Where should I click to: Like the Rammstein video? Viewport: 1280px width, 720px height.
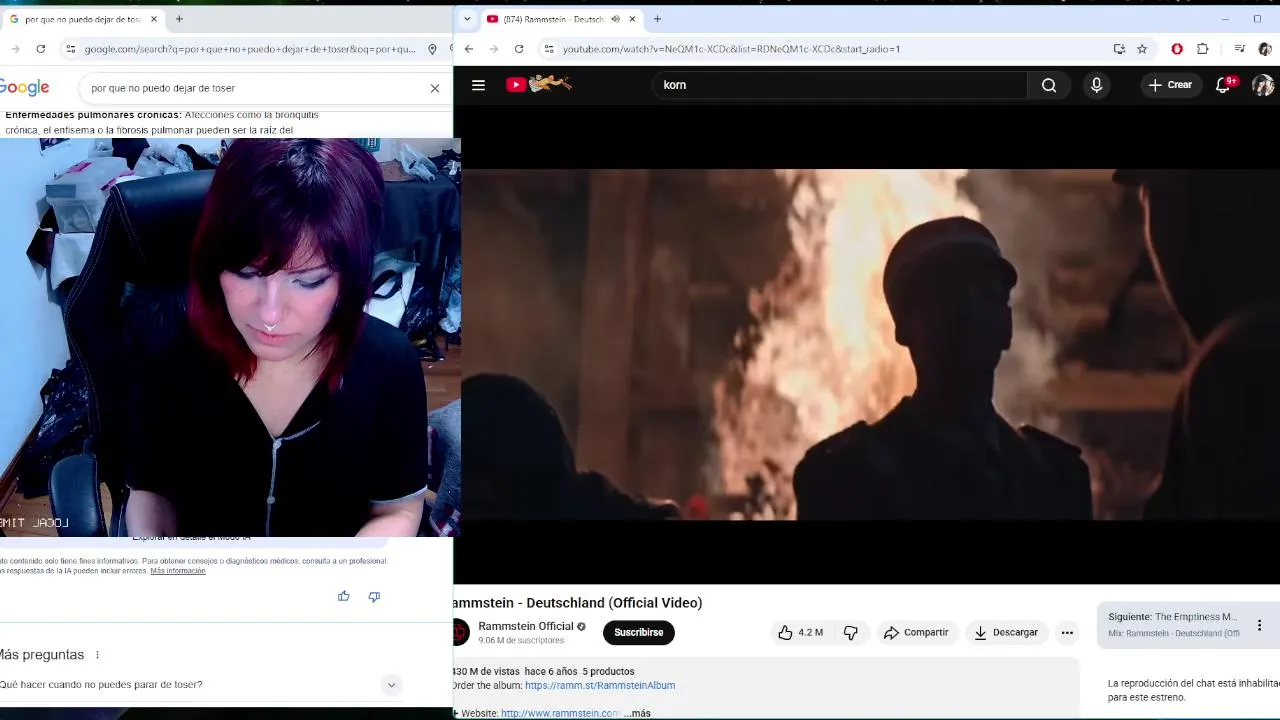point(800,632)
